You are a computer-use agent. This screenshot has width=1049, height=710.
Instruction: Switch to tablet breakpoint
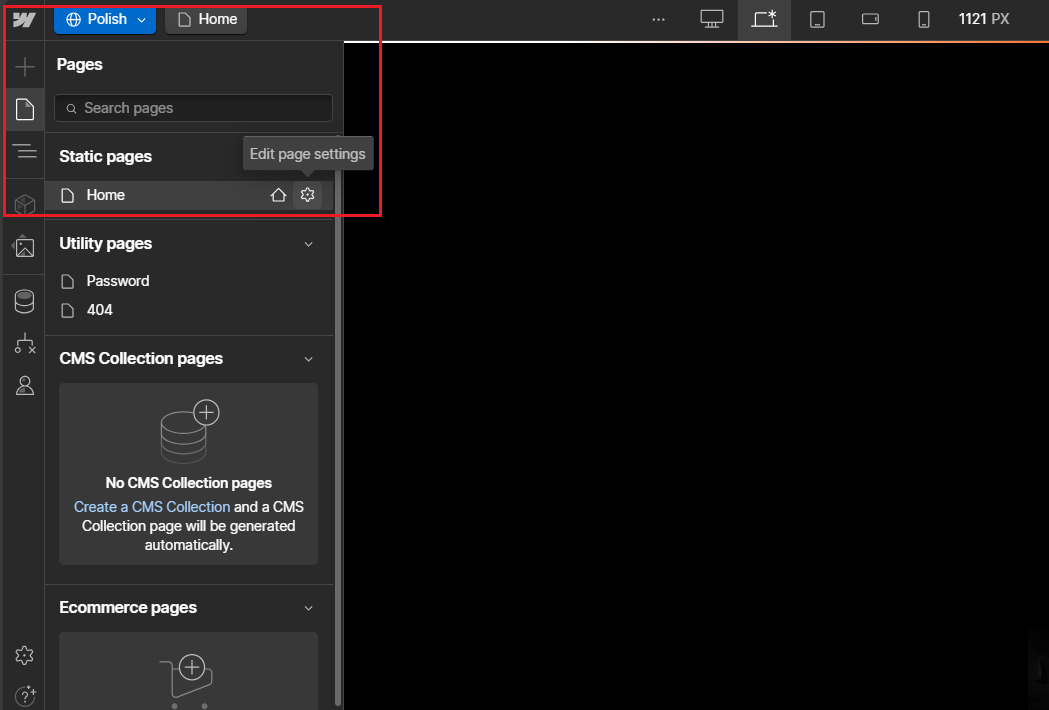(817, 19)
